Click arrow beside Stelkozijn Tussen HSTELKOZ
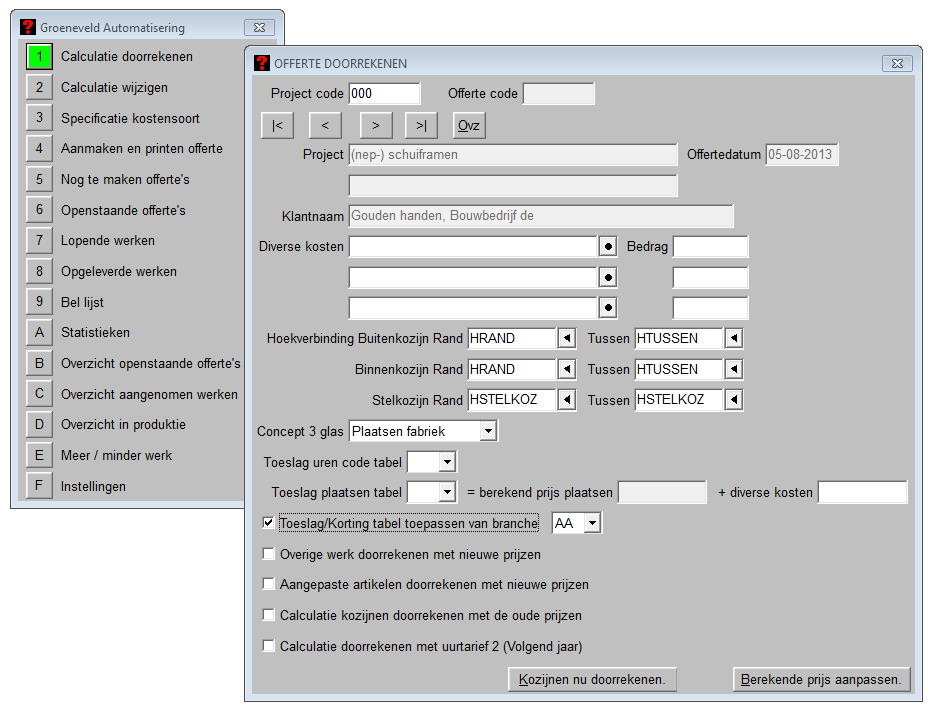933x710 pixels. (734, 400)
